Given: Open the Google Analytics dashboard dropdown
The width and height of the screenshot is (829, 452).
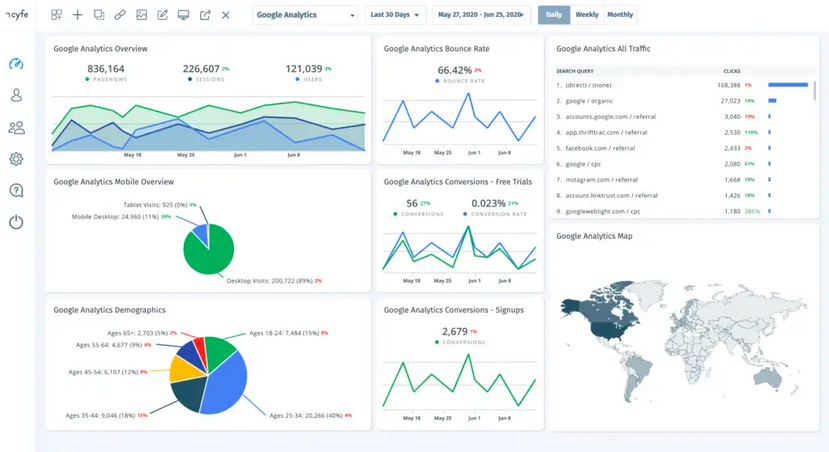Looking at the screenshot, I should [305, 15].
